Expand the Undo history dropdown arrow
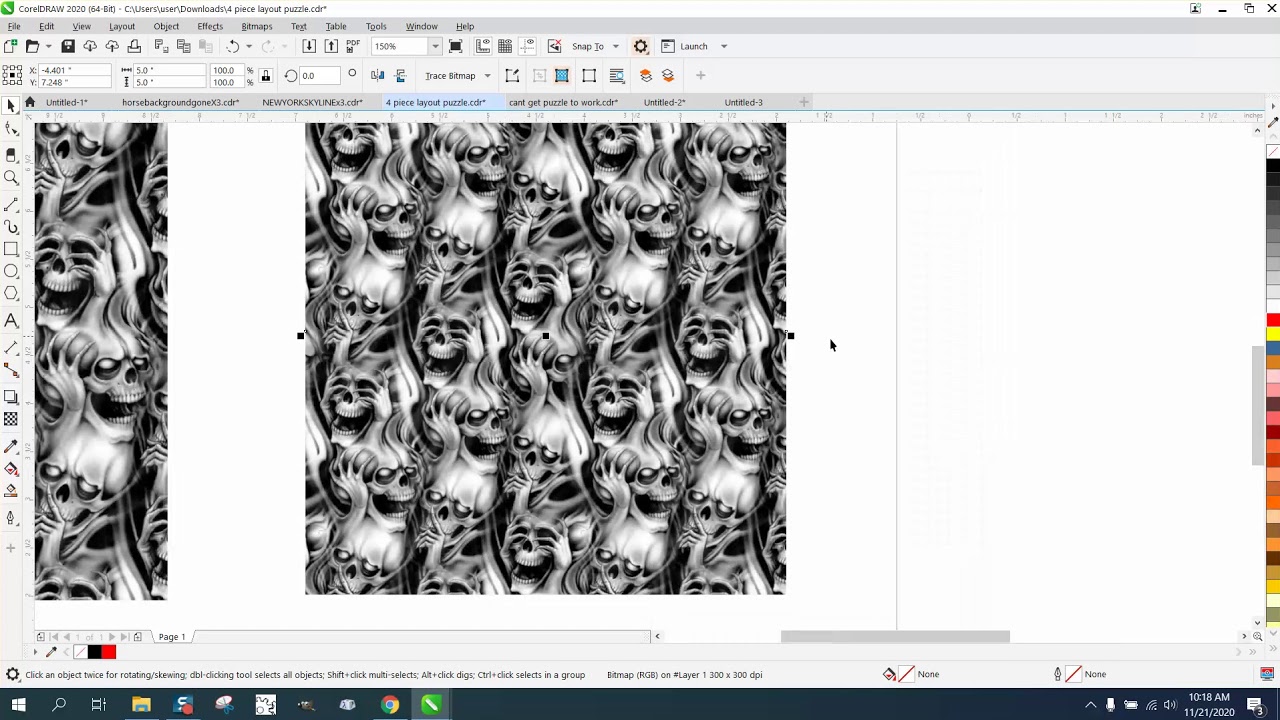Viewport: 1280px width, 720px height. (249, 46)
